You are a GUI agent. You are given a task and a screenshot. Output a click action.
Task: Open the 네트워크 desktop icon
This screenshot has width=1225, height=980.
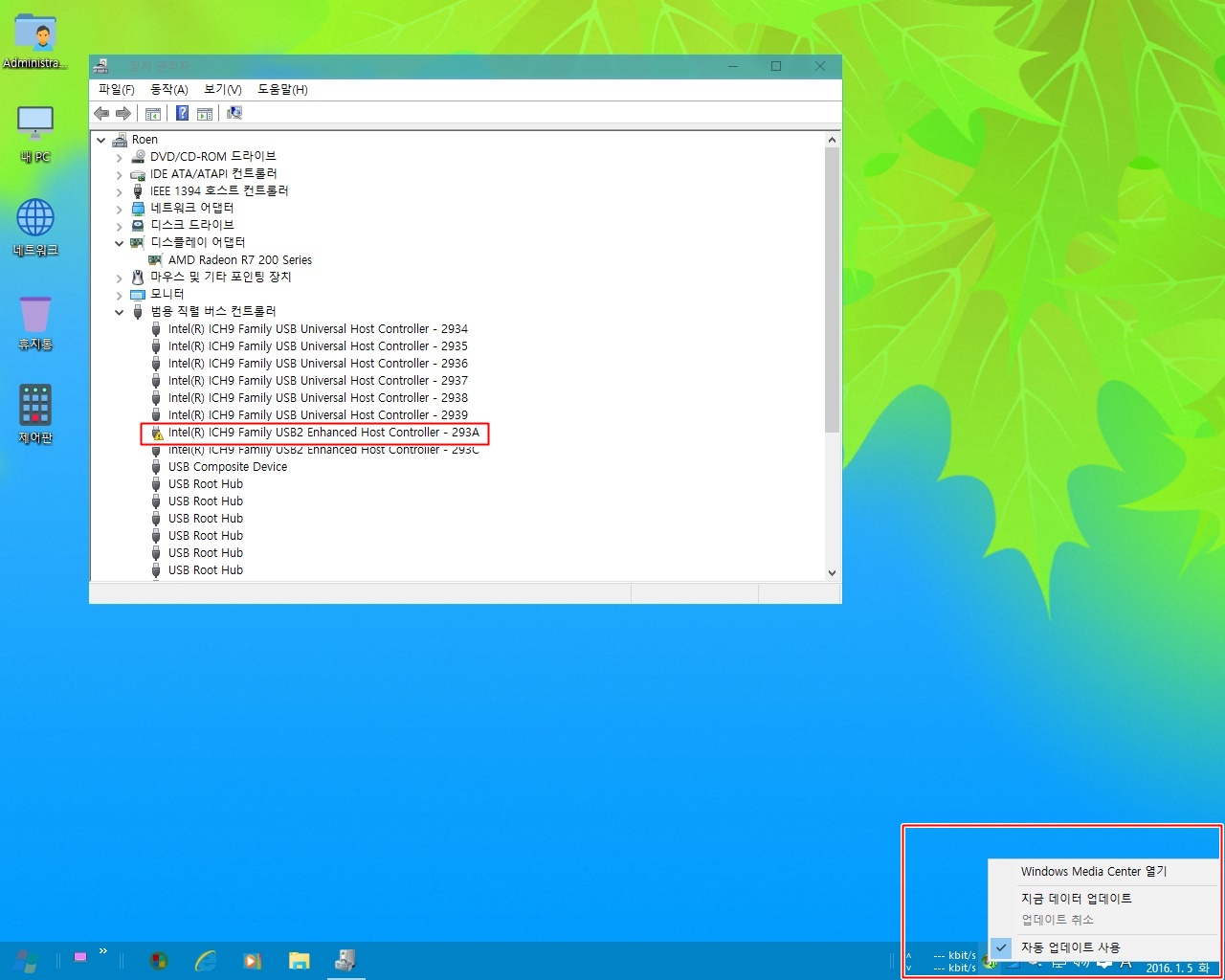click(x=35, y=228)
